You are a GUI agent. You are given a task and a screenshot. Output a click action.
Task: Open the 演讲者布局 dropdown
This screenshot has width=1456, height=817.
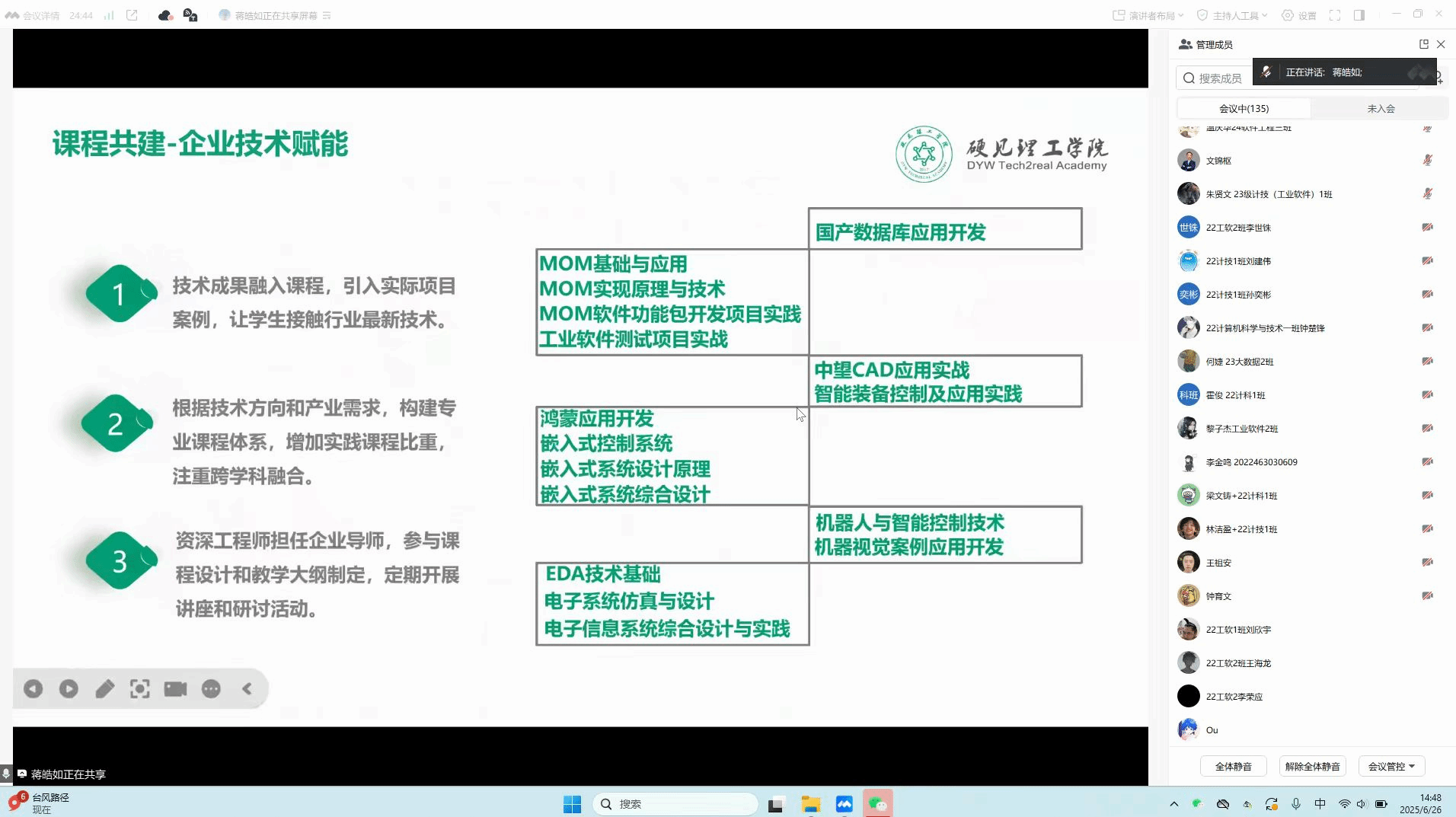(1149, 15)
